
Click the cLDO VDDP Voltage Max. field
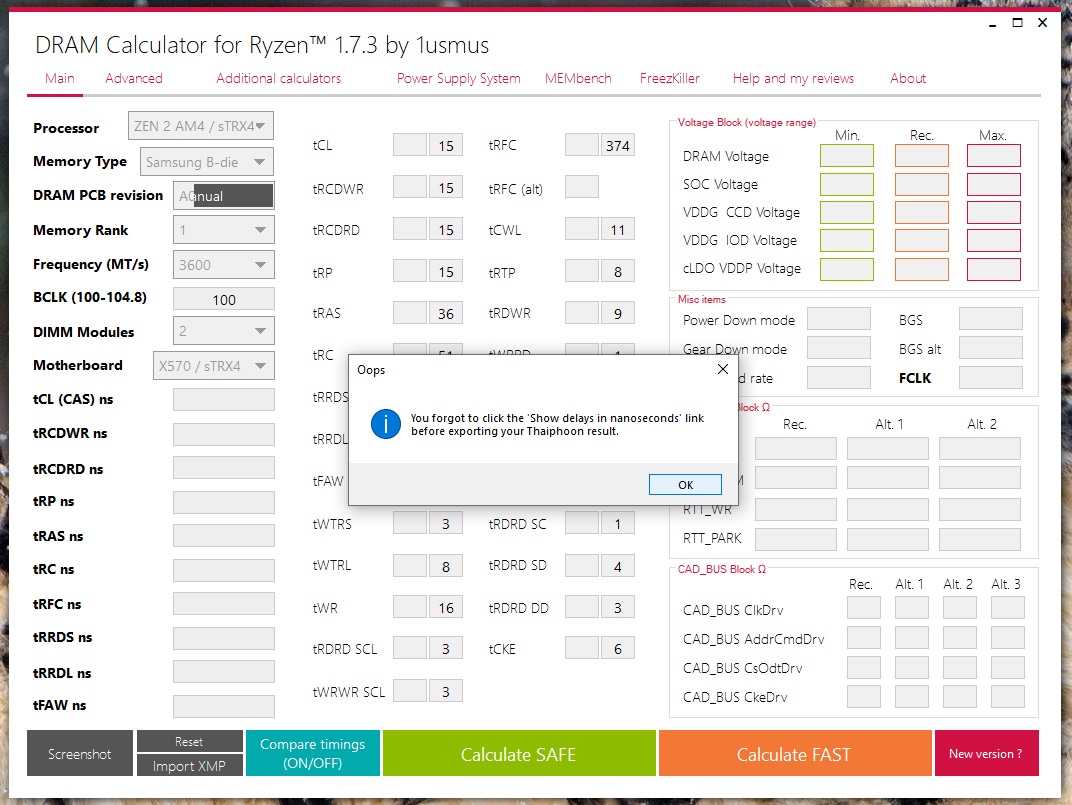993,269
